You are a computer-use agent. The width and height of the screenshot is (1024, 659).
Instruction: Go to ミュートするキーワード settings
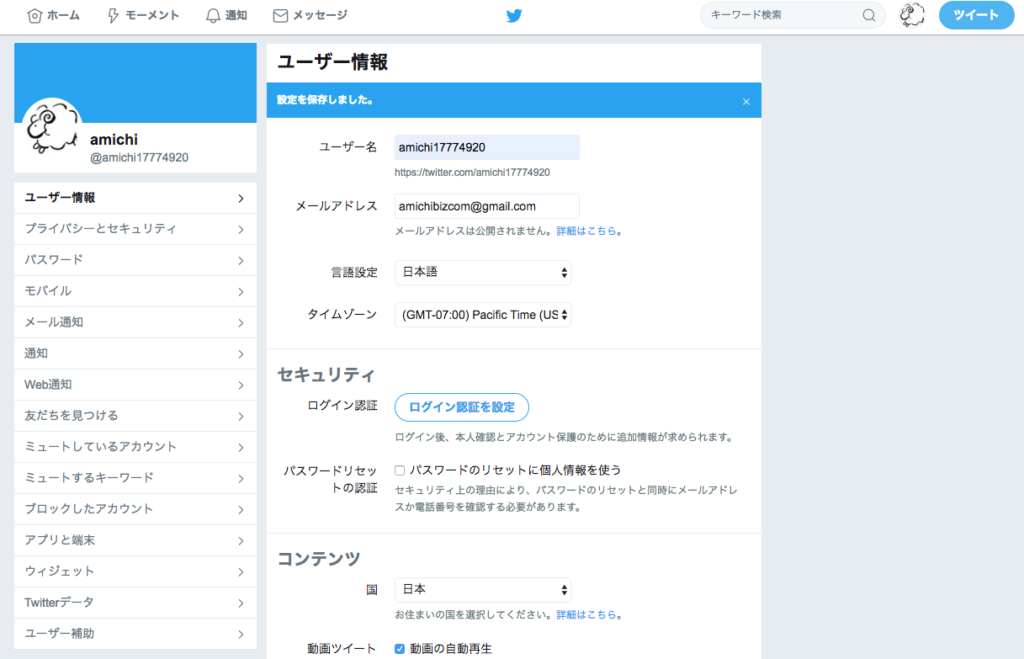pos(135,478)
